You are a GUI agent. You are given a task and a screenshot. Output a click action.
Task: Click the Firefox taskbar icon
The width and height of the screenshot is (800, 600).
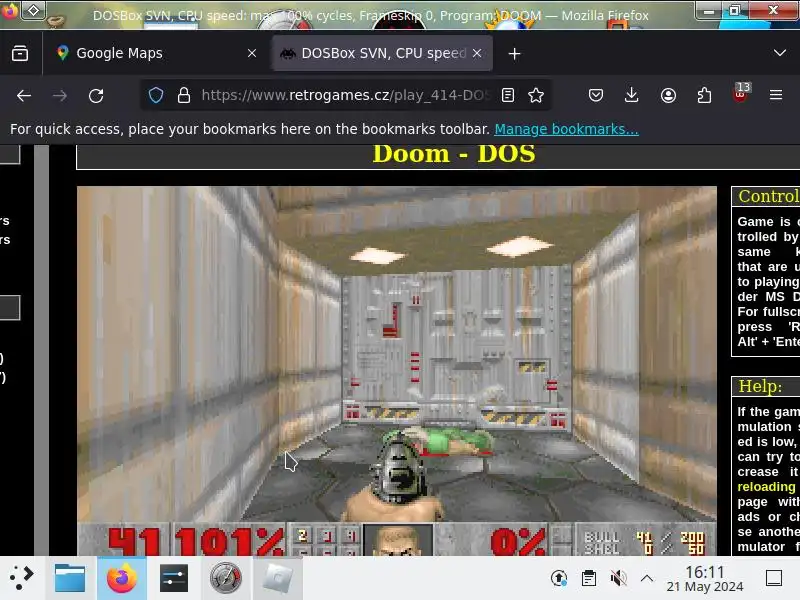tap(122, 578)
